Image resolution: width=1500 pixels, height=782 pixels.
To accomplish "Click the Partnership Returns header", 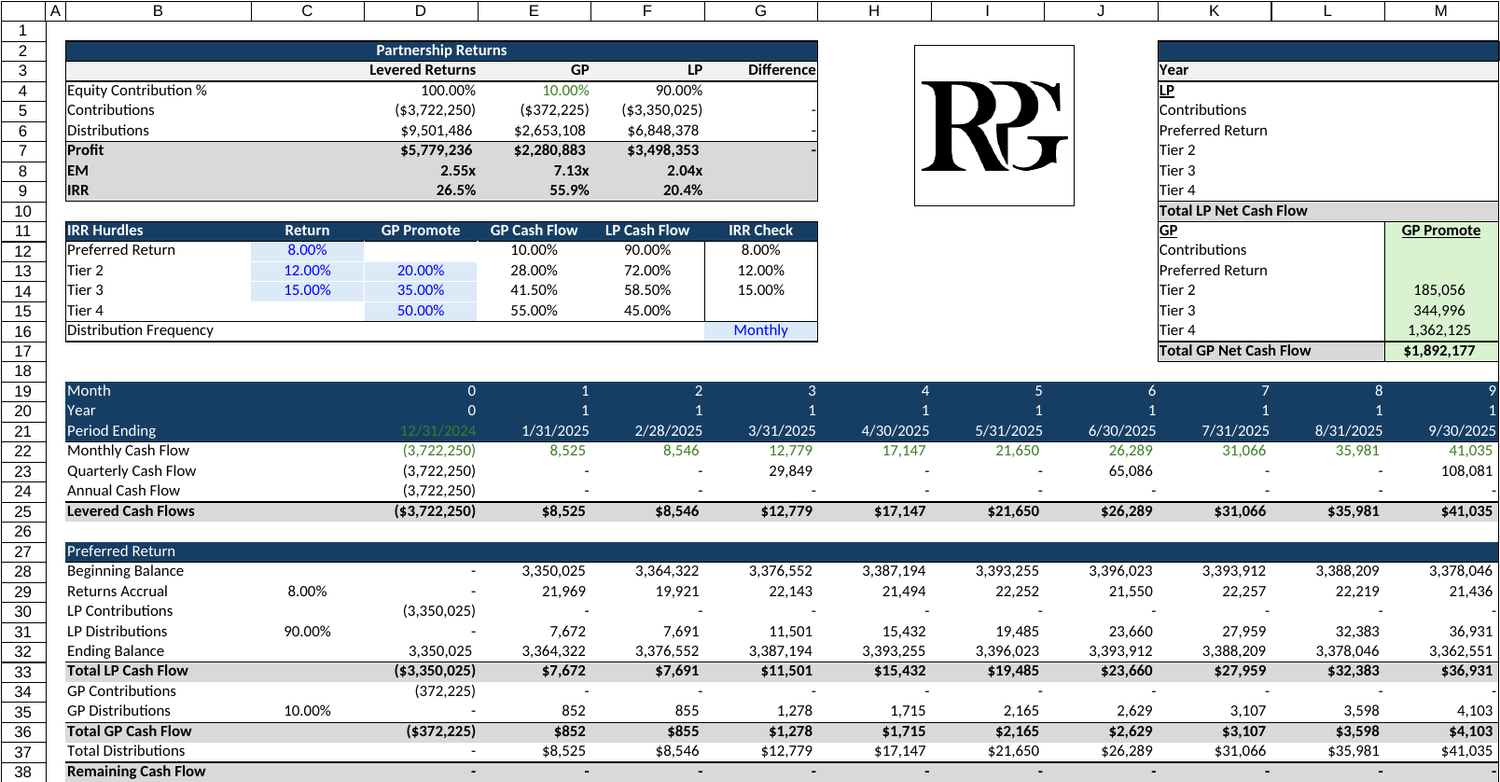I will 441,51.
